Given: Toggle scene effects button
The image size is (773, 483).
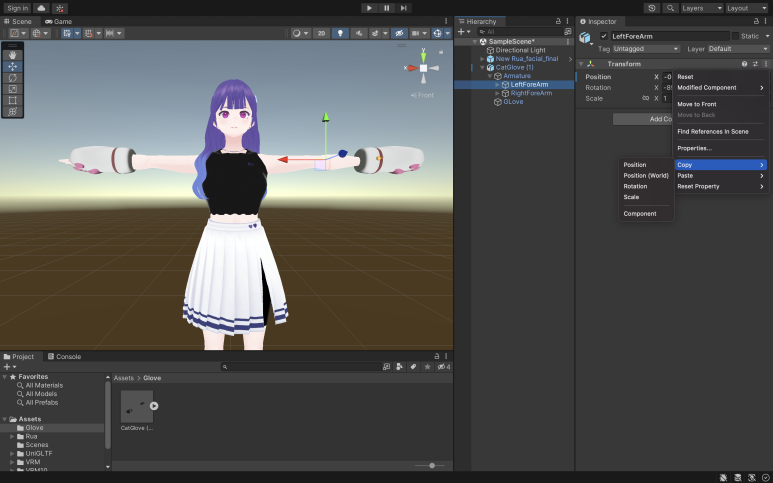Looking at the screenshot, I should 375,33.
